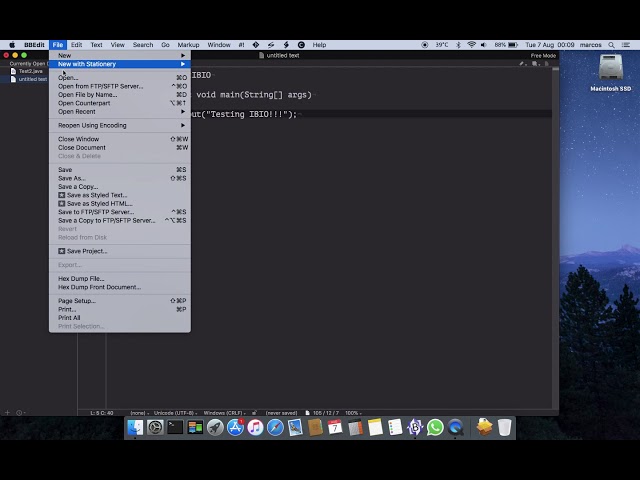Open the Notes app in the Dock
This screenshot has width=640, height=480.
tap(375, 427)
